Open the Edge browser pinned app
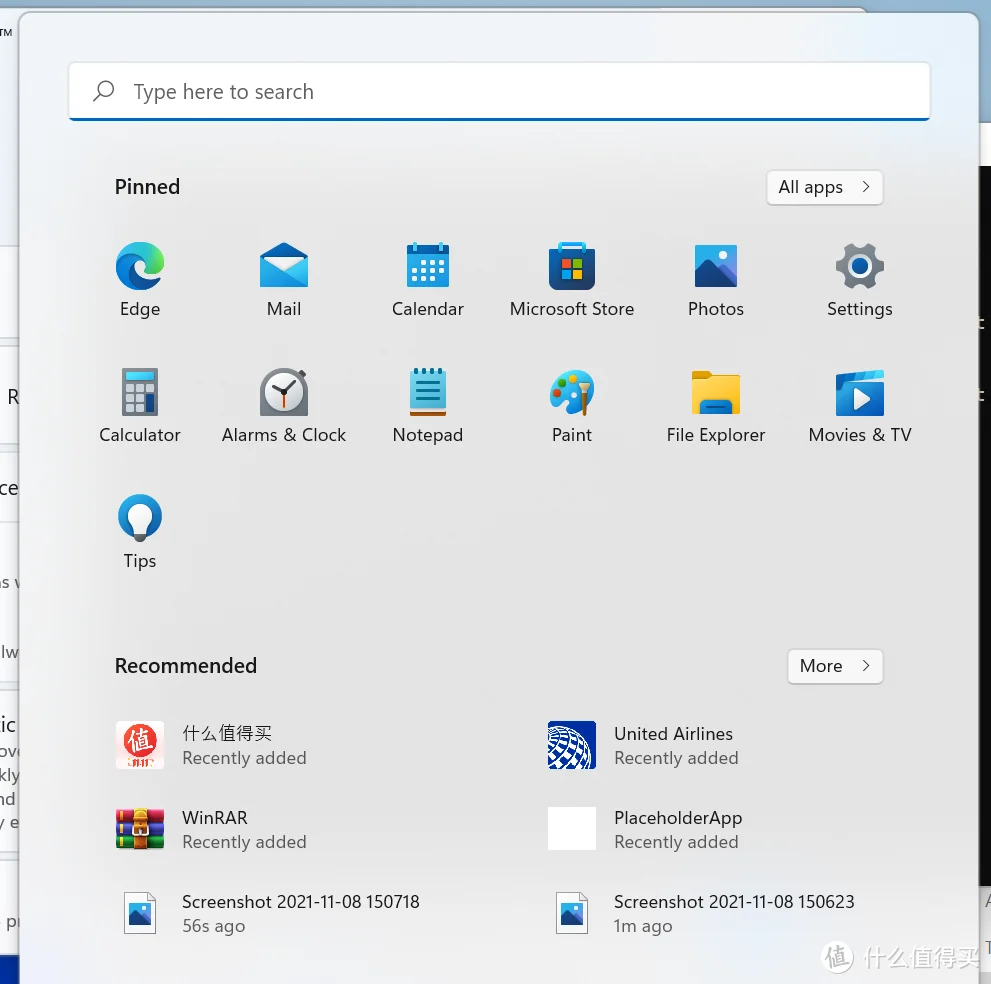 pyautogui.click(x=140, y=280)
